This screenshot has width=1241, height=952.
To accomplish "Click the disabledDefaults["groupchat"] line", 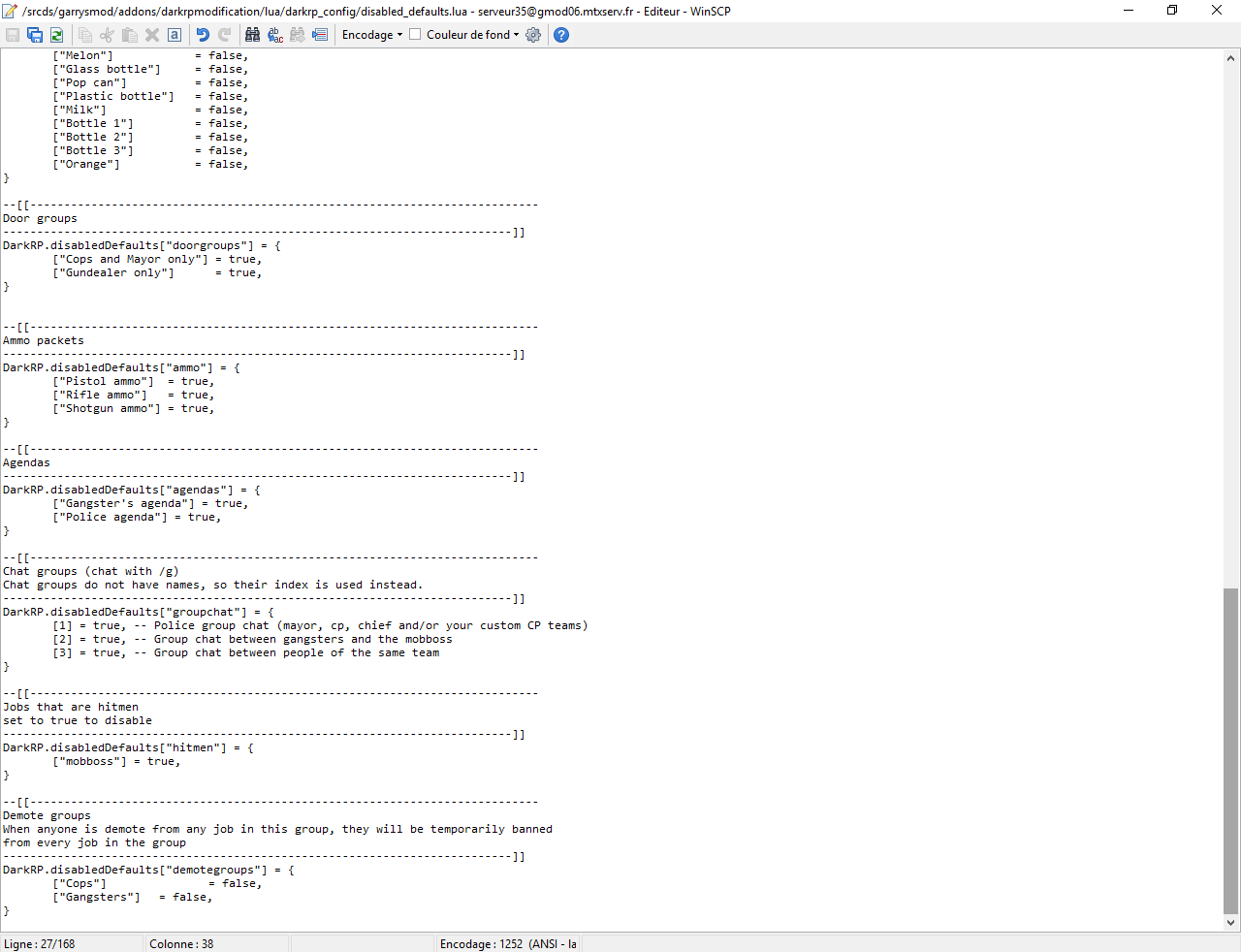I will click(x=139, y=612).
